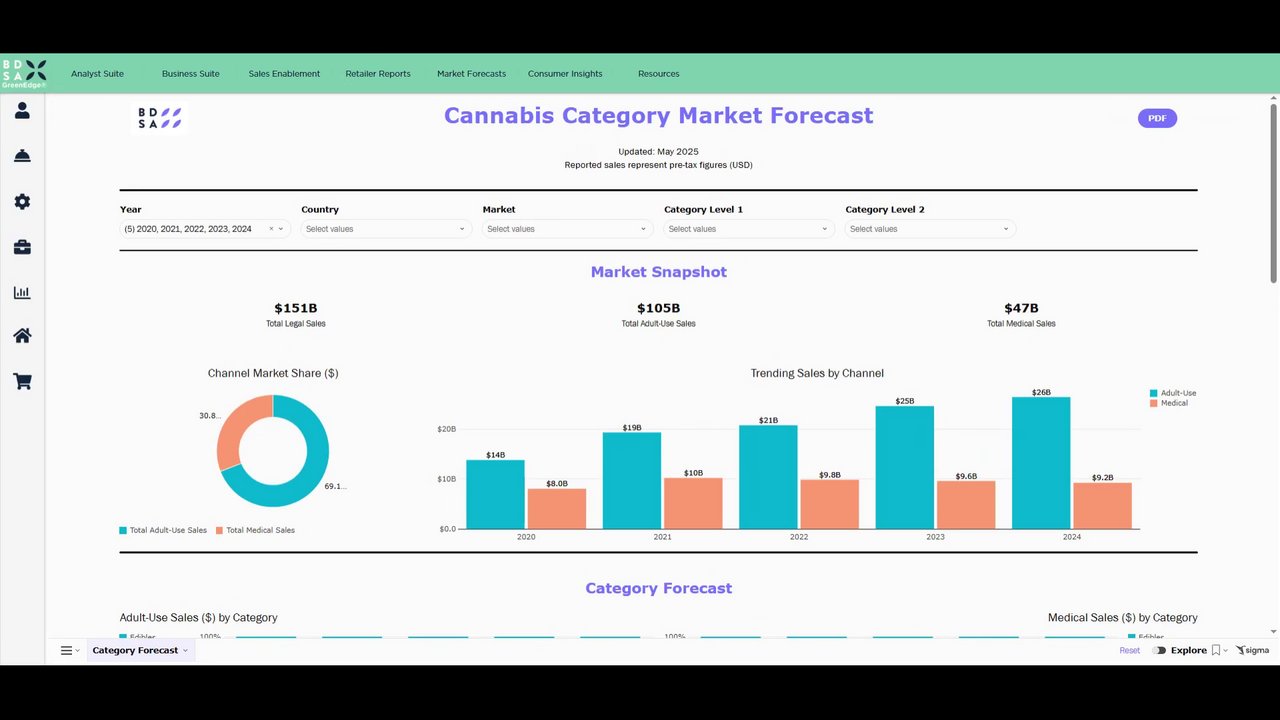
Task: Click the BDSA logo beside the report title
Action: pos(159,118)
